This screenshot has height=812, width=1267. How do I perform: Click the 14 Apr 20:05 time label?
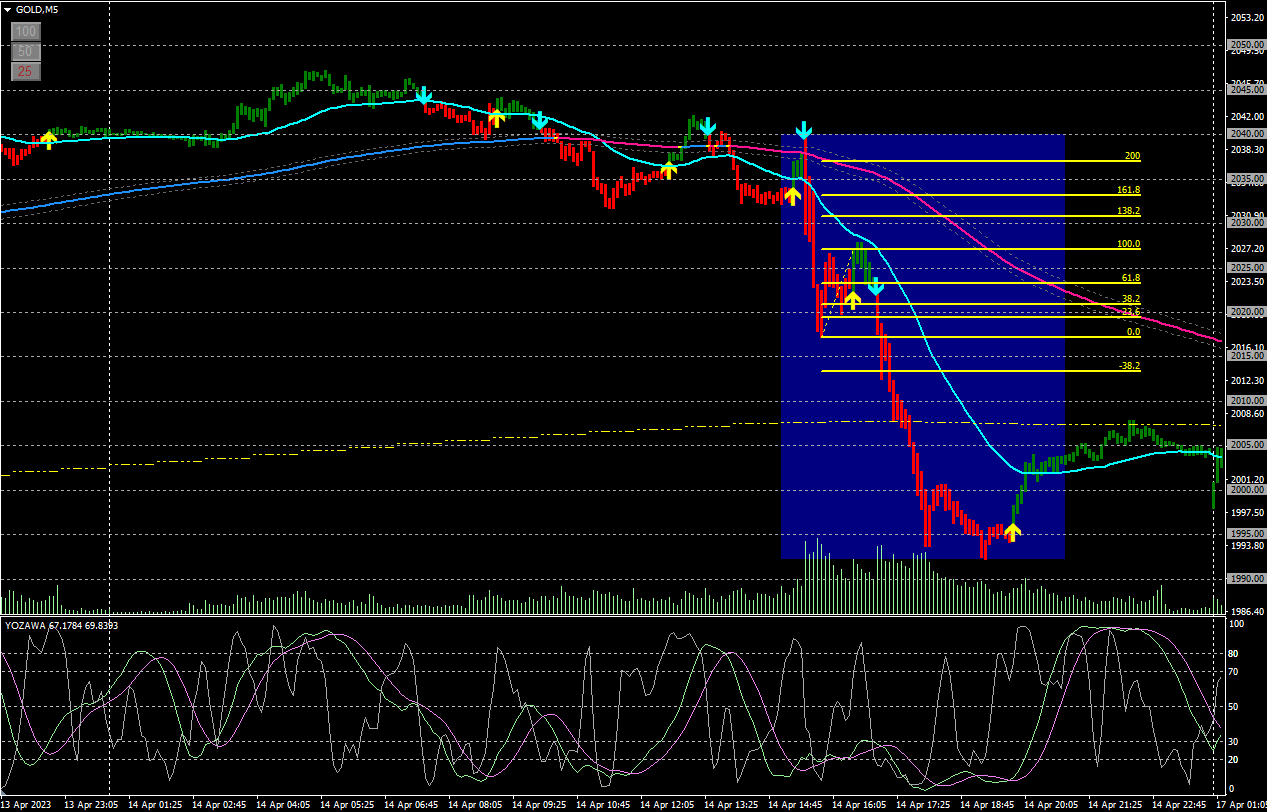[1052, 804]
